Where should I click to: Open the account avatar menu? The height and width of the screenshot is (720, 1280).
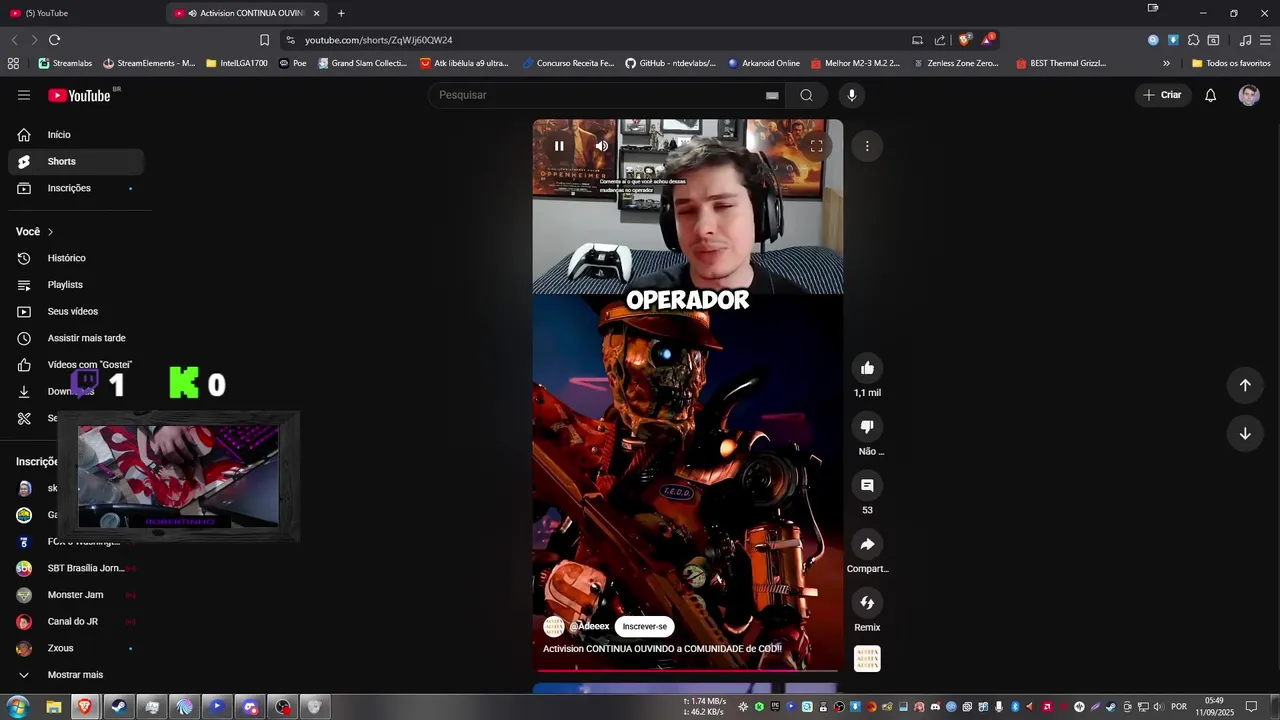1249,95
